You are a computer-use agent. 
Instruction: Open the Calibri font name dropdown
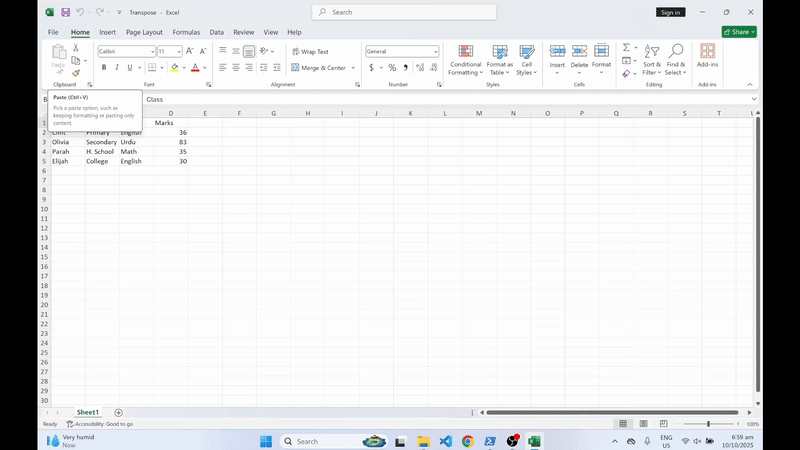pos(152,52)
